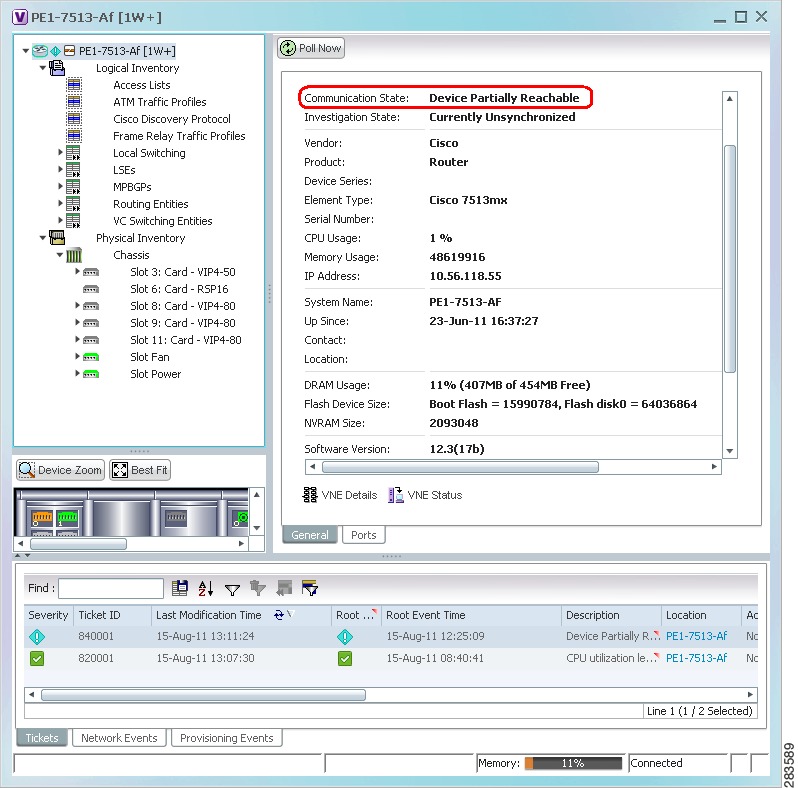
Task: Expand the MPBGPs node
Action: [x=60, y=186]
